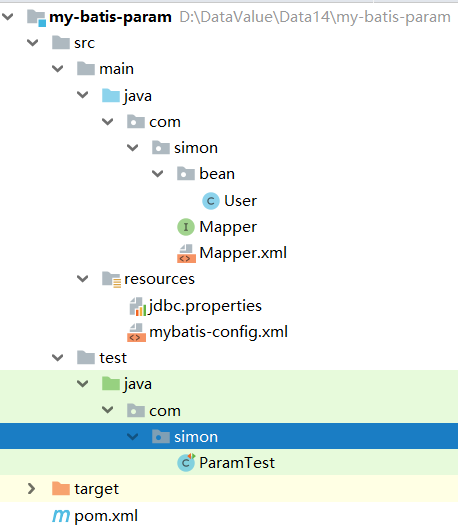Viewport: 458px width, 528px height.
Task: Expand the target folder
Action: [x=31, y=489]
